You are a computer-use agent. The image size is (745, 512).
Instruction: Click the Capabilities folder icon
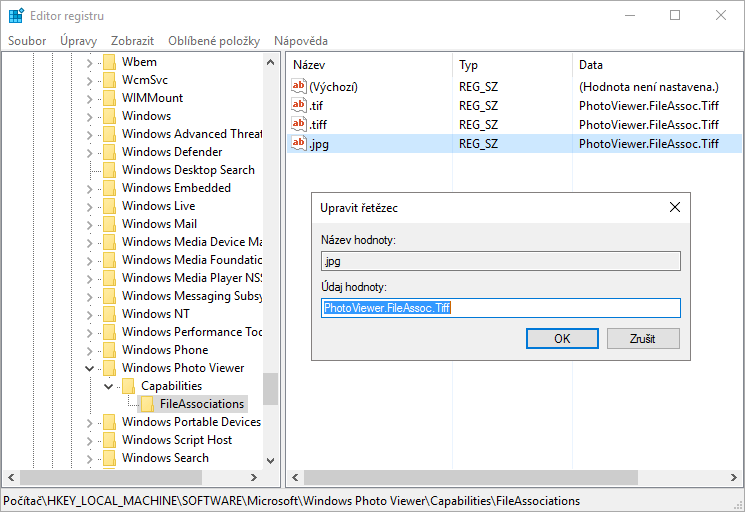pyautogui.click(x=128, y=386)
